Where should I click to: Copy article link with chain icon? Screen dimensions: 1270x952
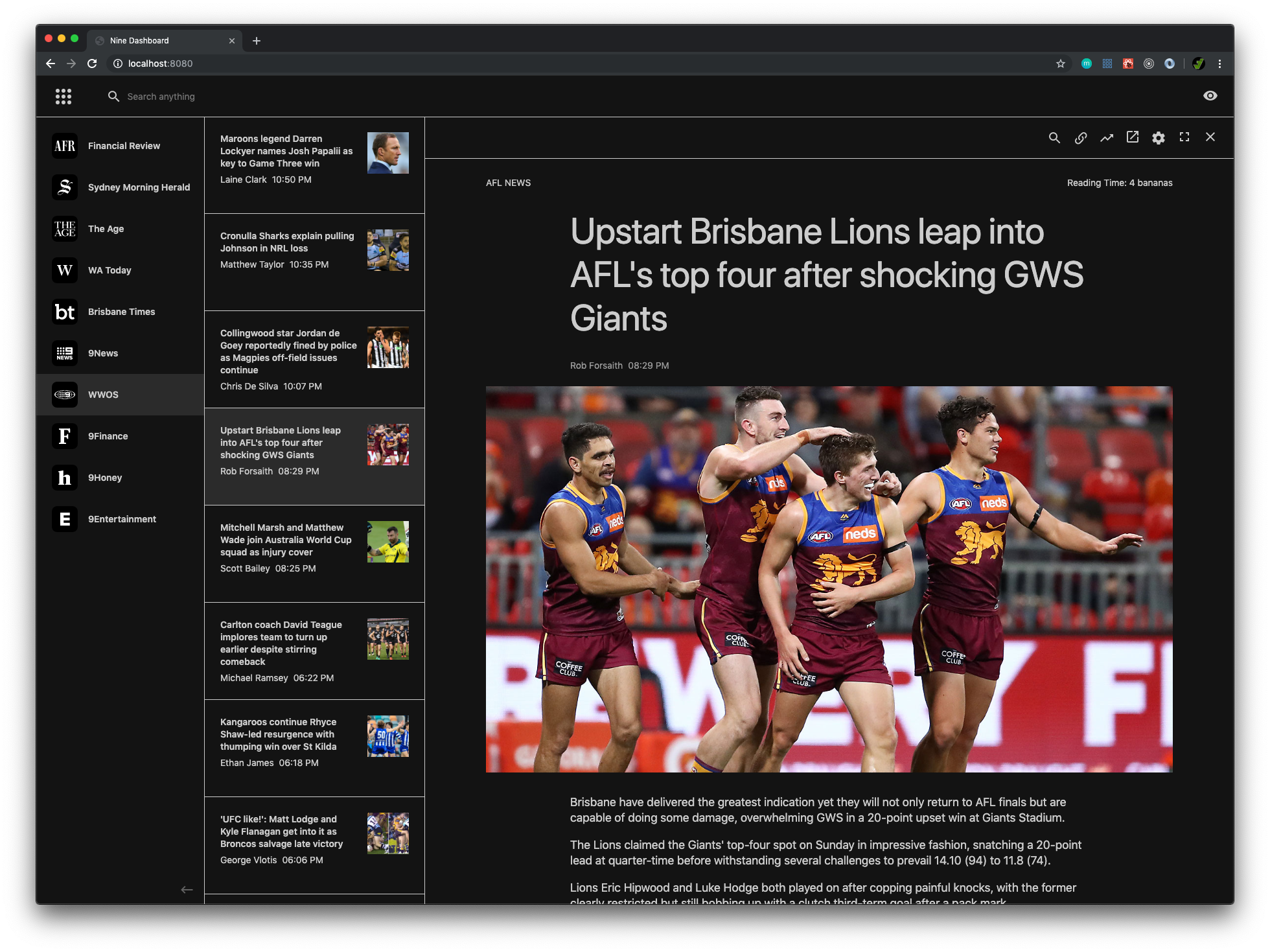point(1080,137)
